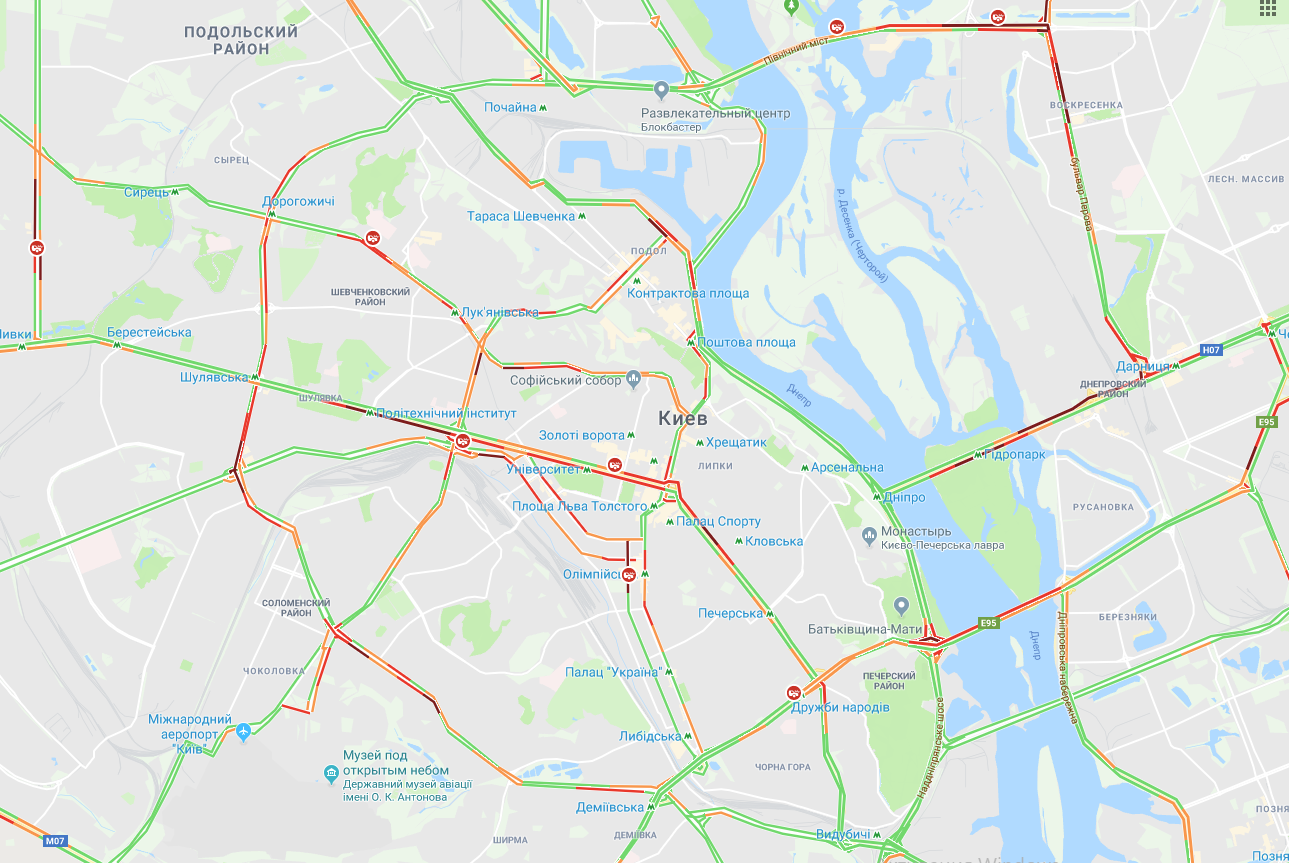Open the Софійський собор landmark pin
1289x863 pixels.
point(633,380)
